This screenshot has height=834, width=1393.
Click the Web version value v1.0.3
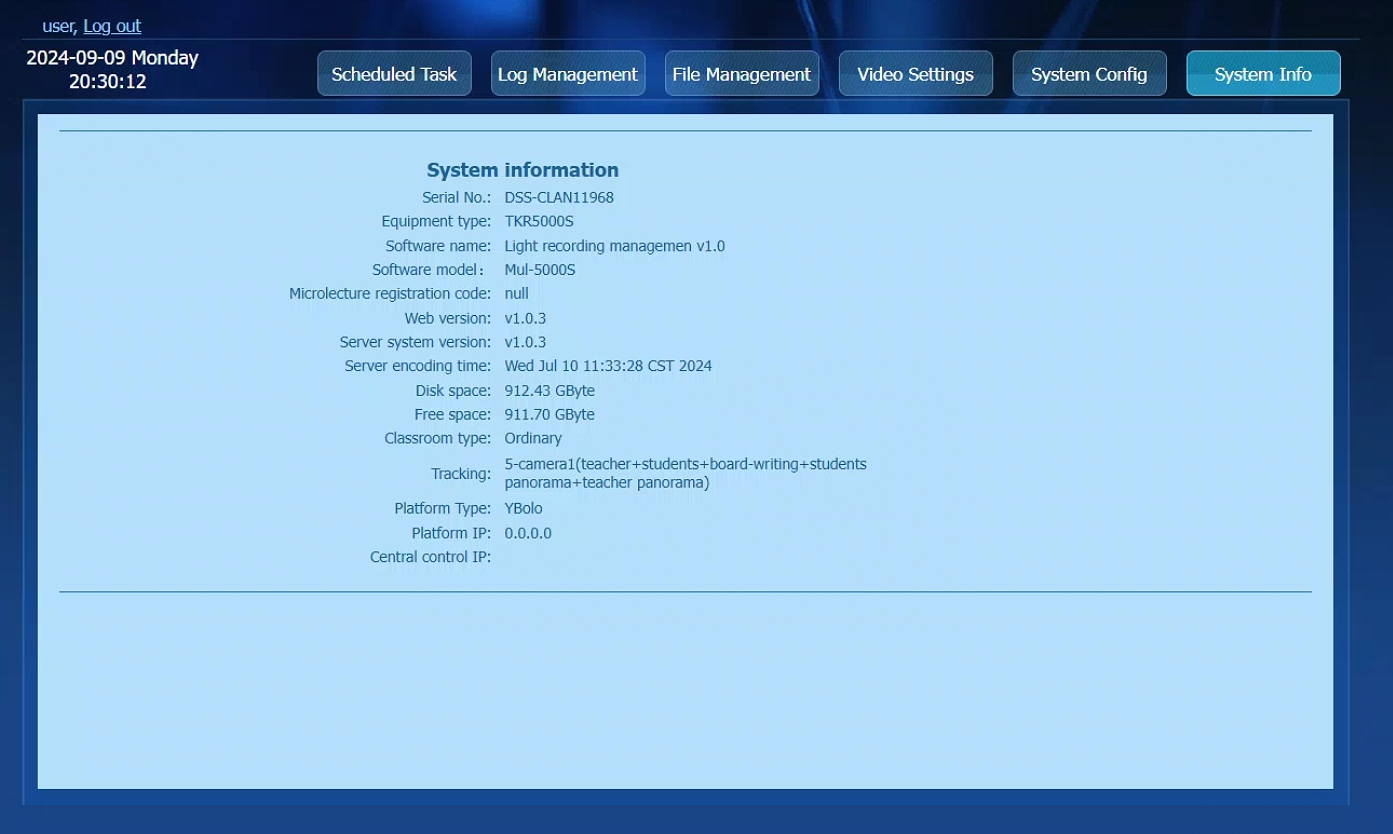(x=525, y=318)
